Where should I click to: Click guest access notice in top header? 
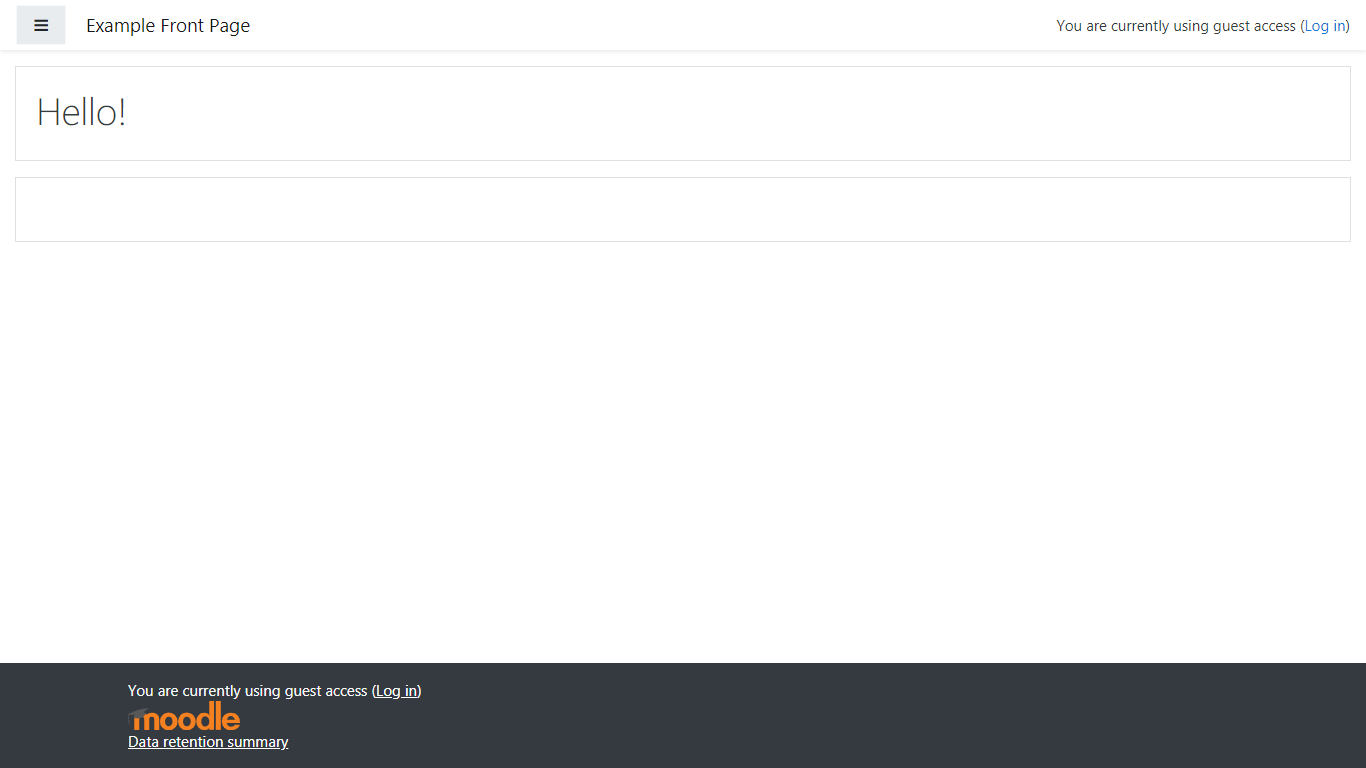pos(1175,26)
